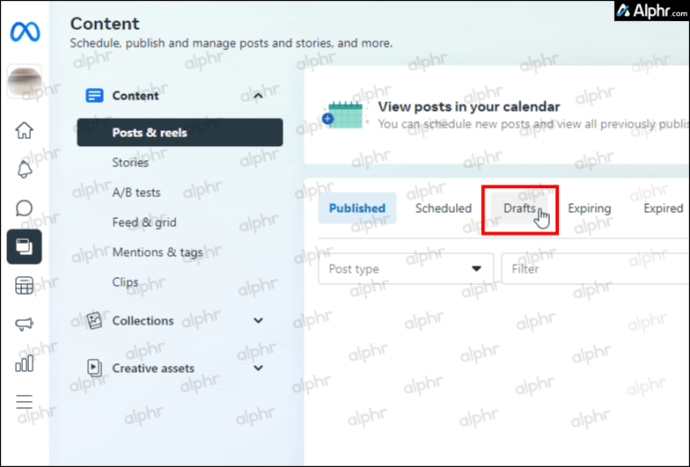Open the Planner calendar grid icon
Viewport: 690px width, 467px height.
[x=24, y=286]
